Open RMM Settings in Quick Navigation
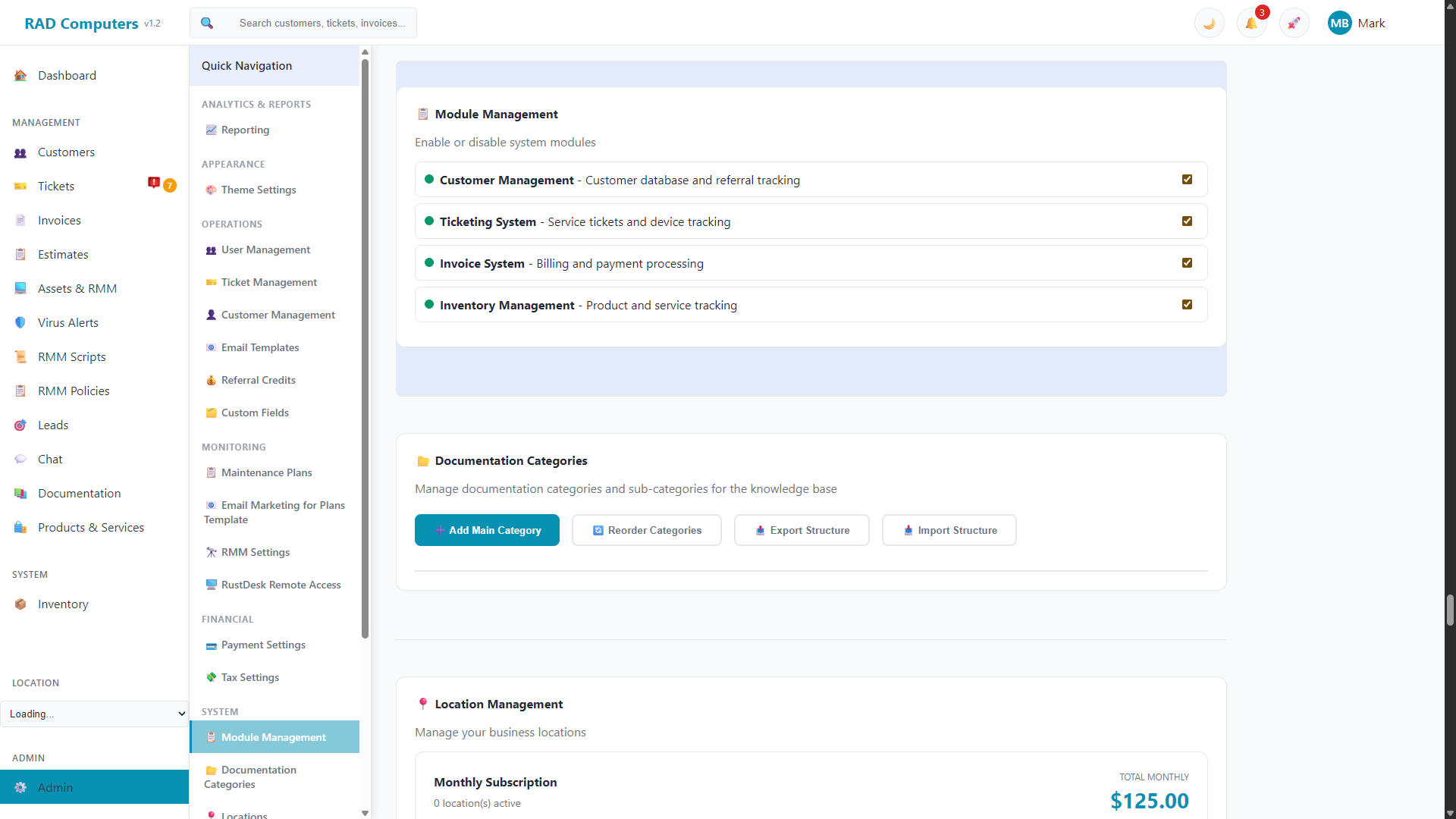1456x819 pixels. click(255, 552)
